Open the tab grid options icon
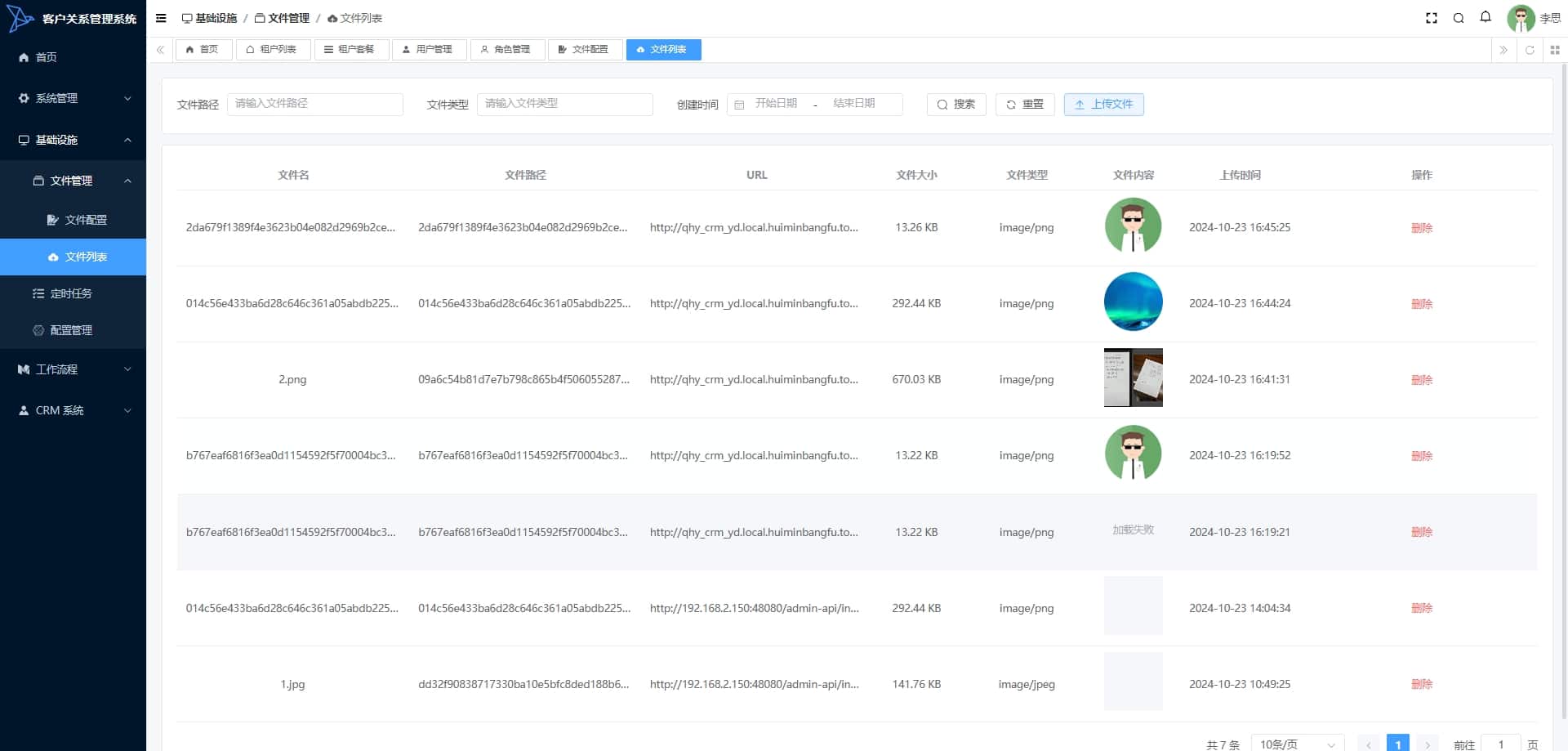The height and width of the screenshot is (751, 1568). (1555, 50)
